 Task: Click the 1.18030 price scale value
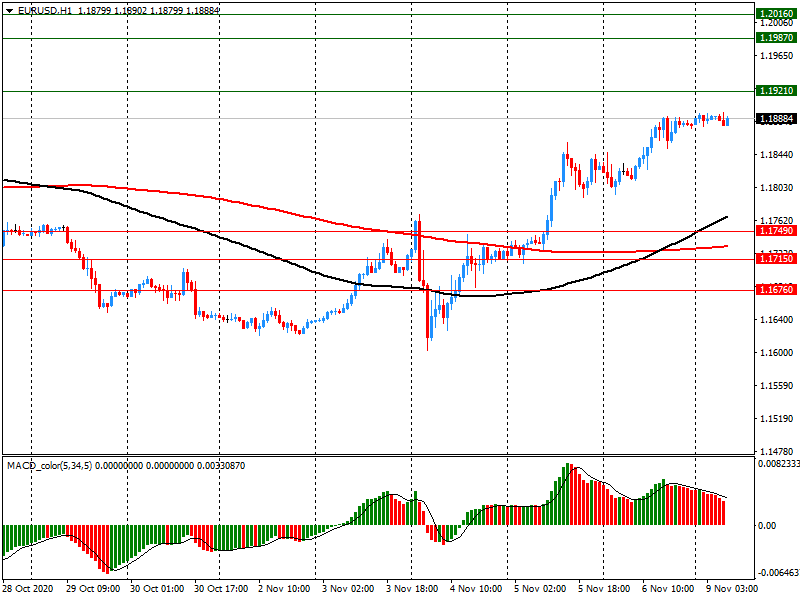777,188
